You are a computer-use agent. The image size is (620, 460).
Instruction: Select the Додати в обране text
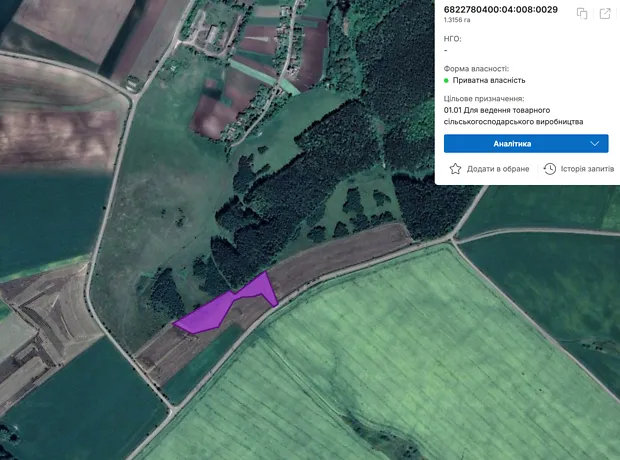pos(498,169)
